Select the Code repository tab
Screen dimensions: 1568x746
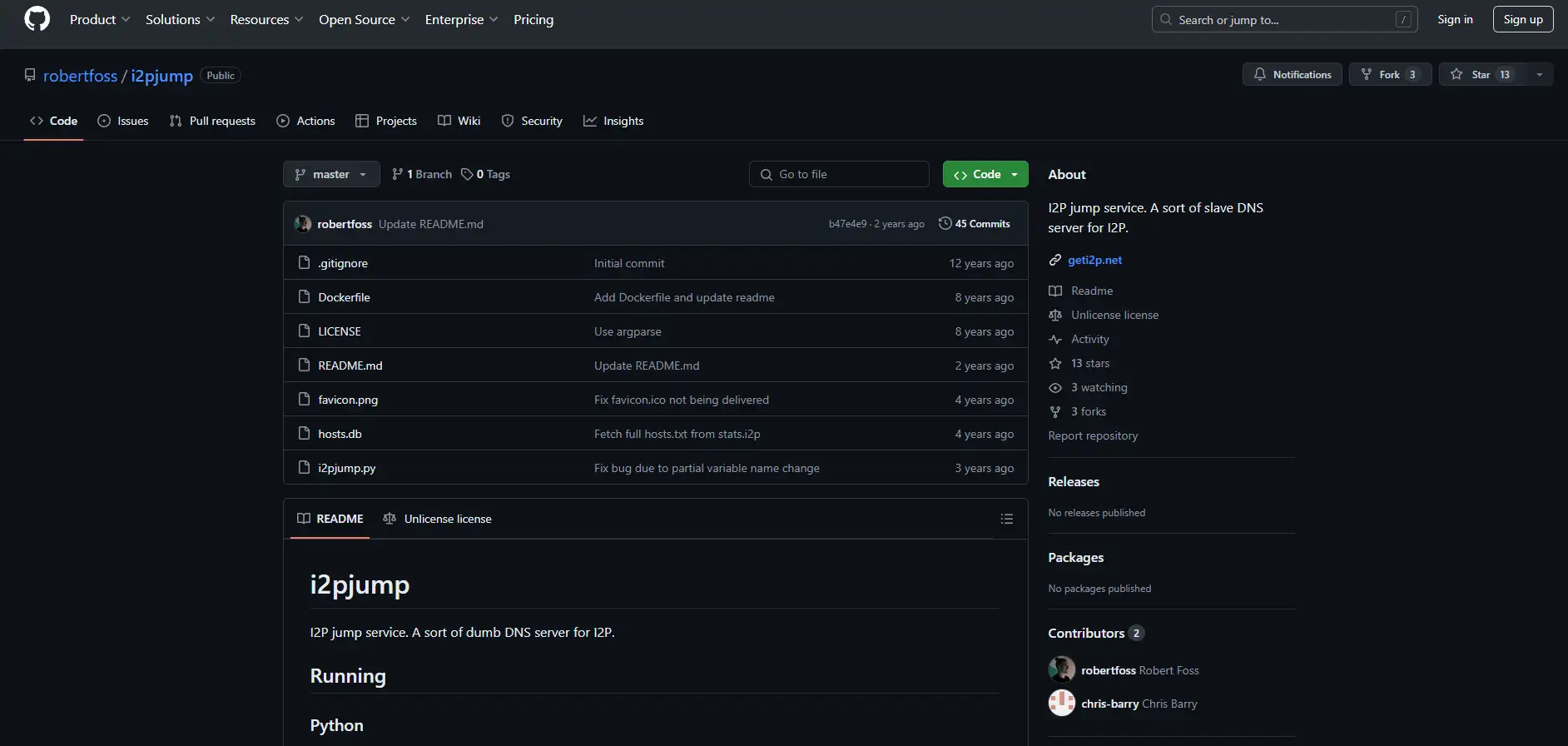pos(54,121)
